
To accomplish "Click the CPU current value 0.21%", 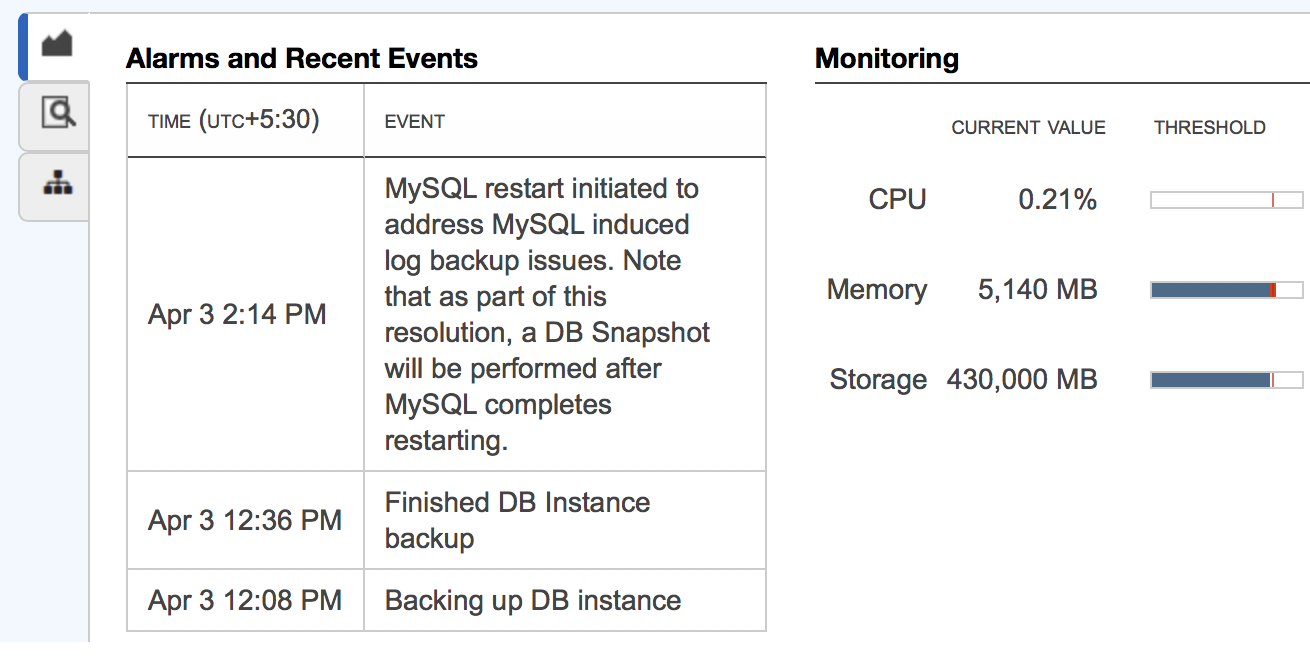I will point(1057,200).
